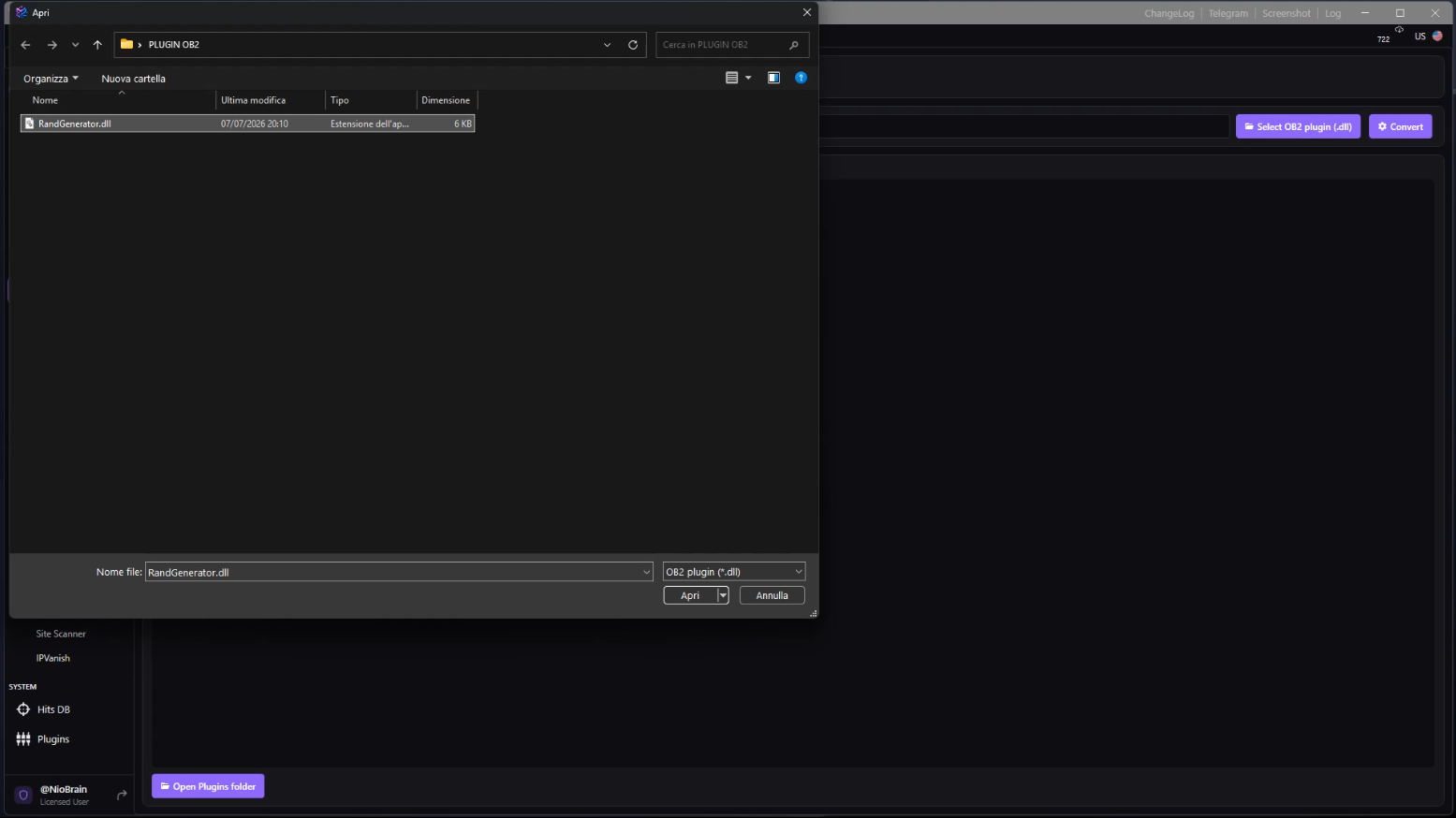Open Hits DB in the sidebar

point(53,709)
